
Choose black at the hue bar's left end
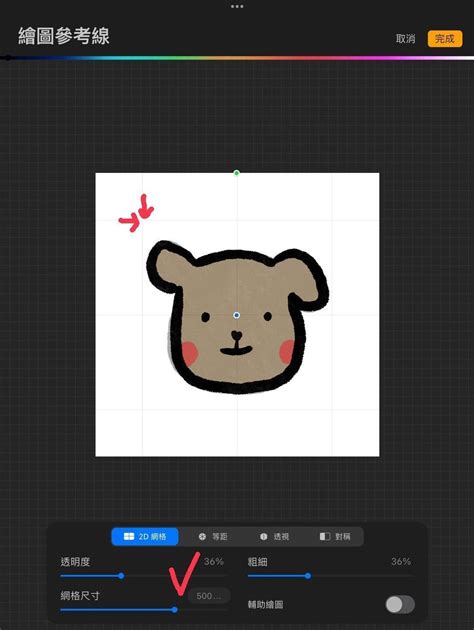pyautogui.click(x=7, y=58)
